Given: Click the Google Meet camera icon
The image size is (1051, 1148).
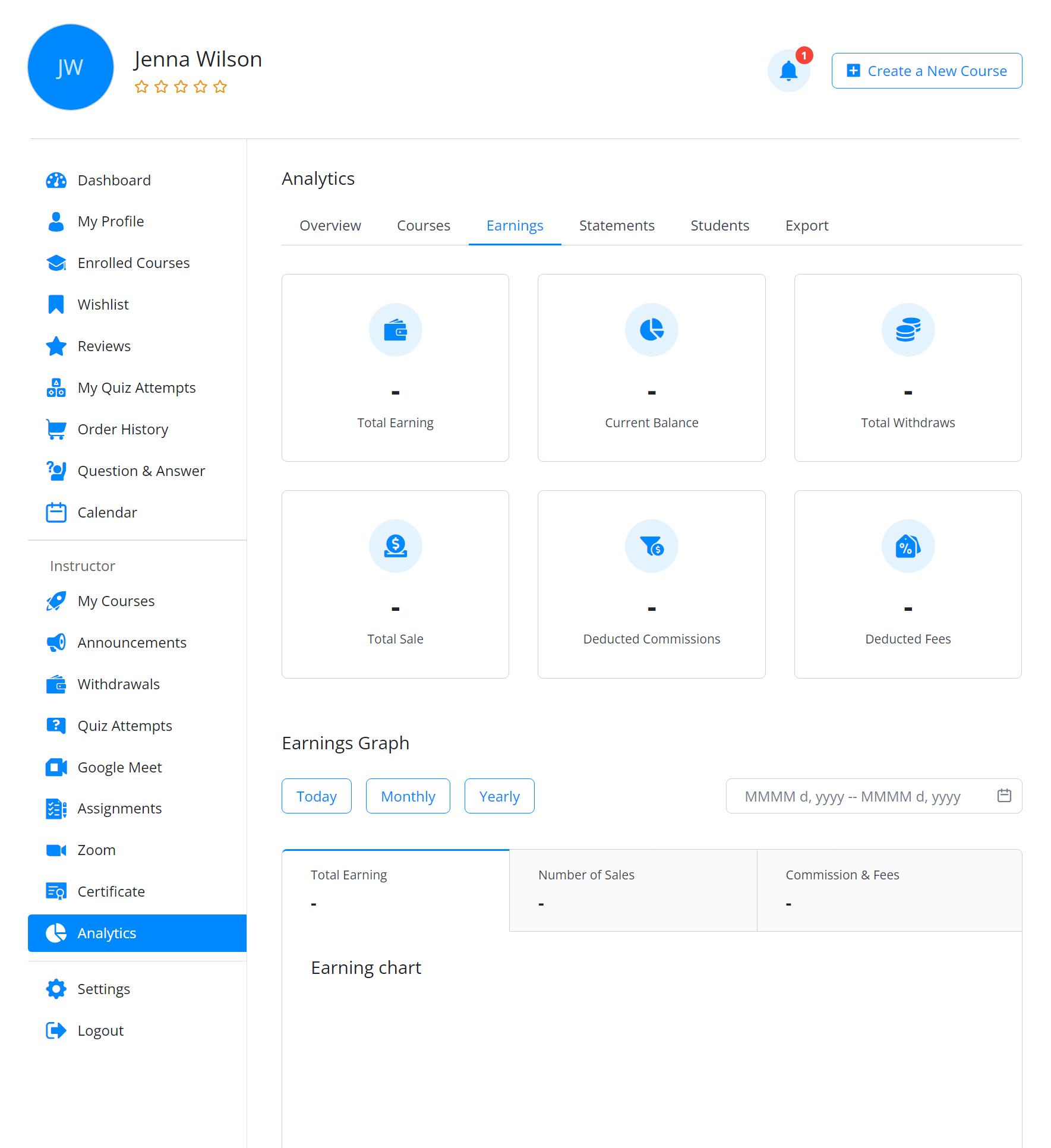Looking at the screenshot, I should [56, 767].
